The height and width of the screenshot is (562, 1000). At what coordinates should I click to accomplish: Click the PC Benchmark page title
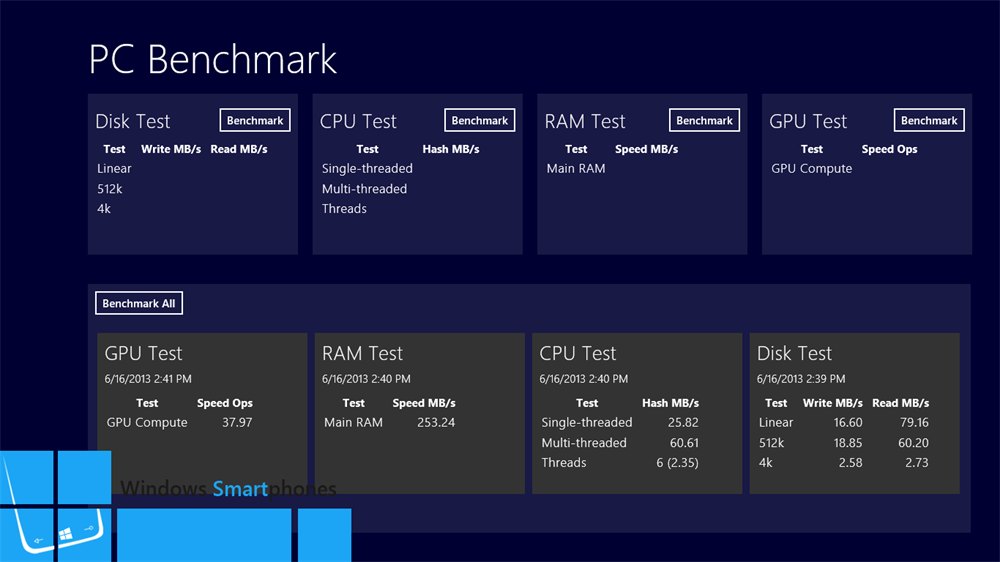pos(212,59)
